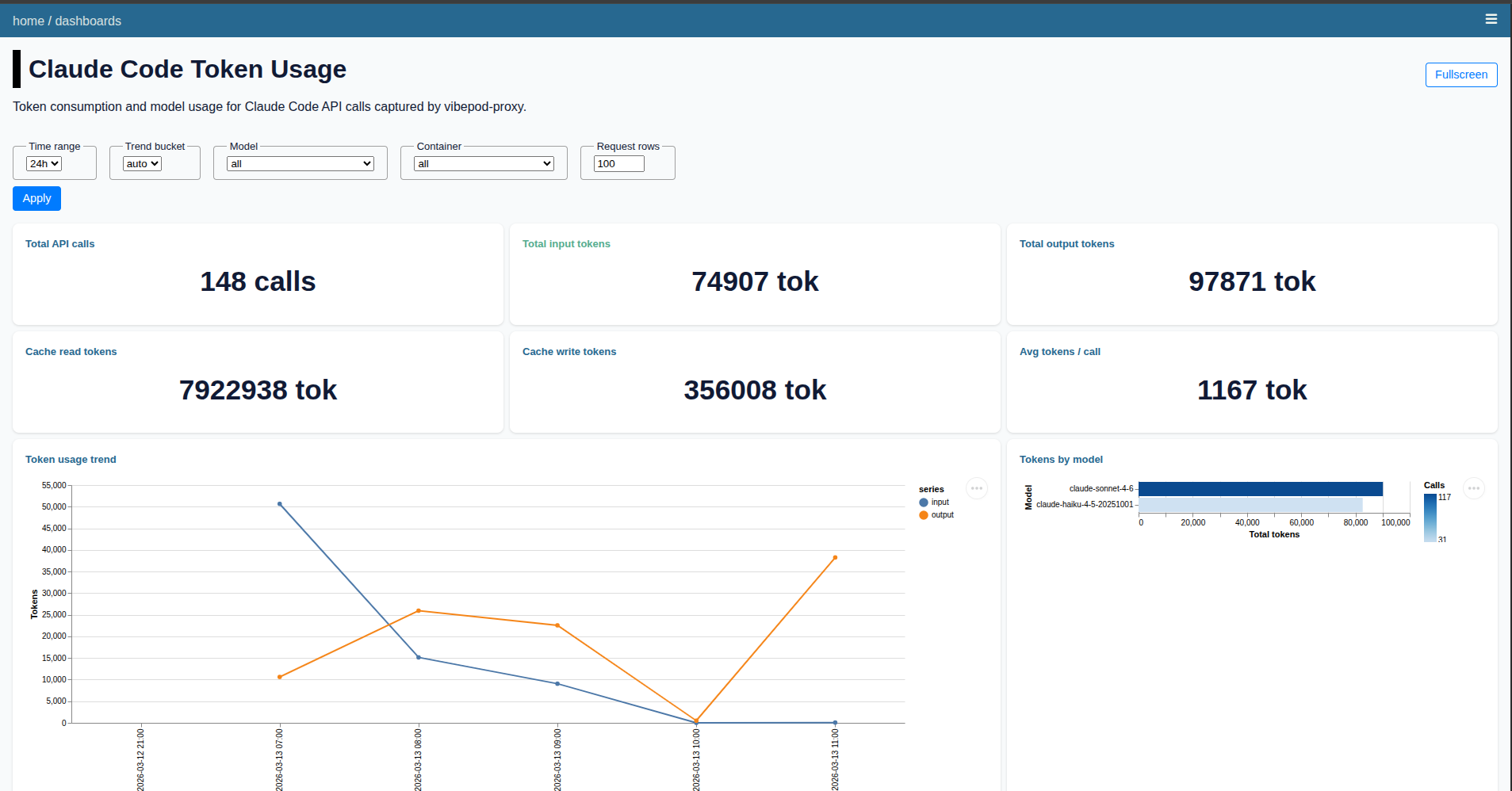This screenshot has width=1512, height=791.
Task: Go to home via the breadcrumb
Action: [29, 21]
